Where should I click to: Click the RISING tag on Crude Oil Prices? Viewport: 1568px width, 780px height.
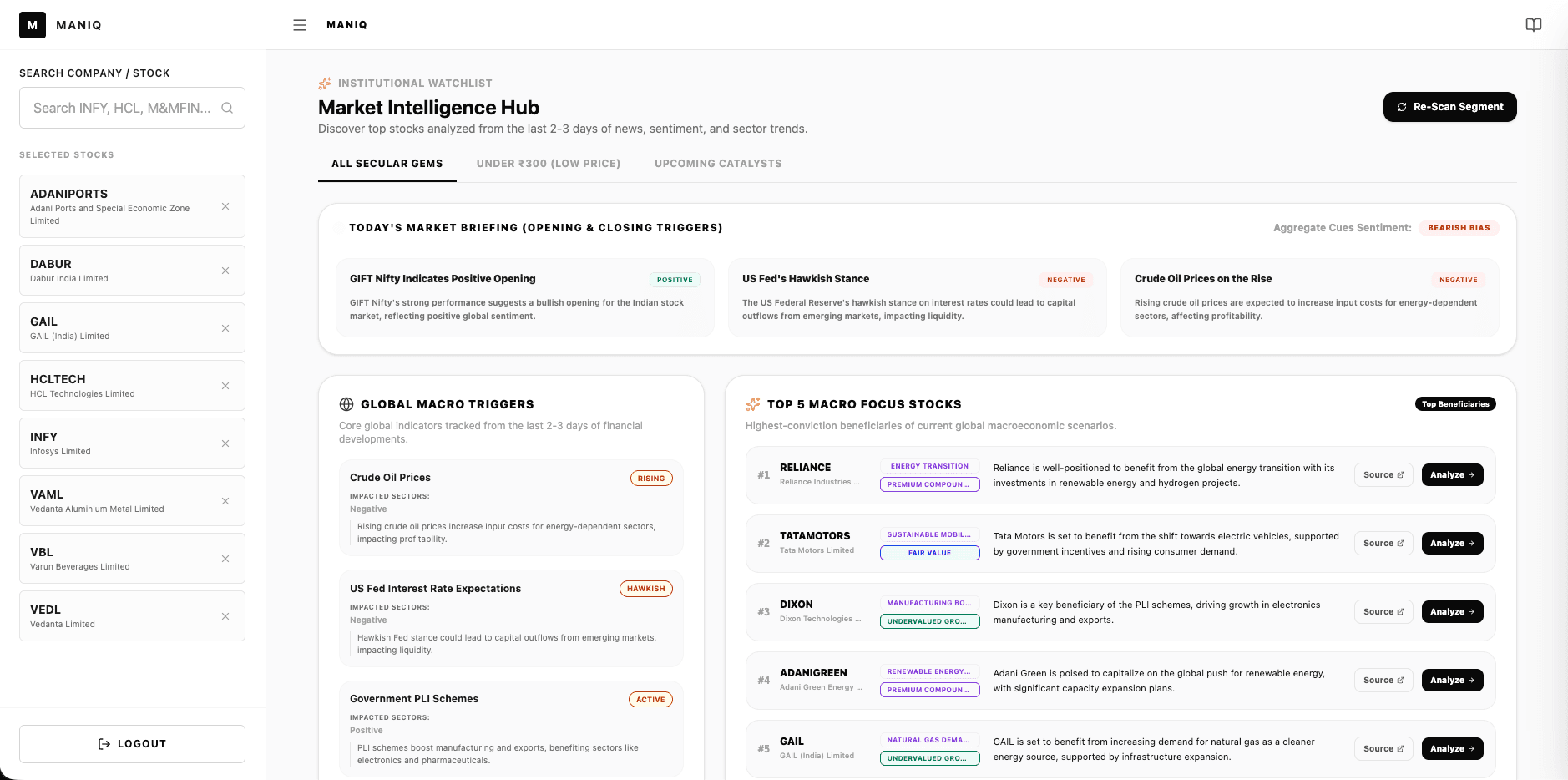651,479
